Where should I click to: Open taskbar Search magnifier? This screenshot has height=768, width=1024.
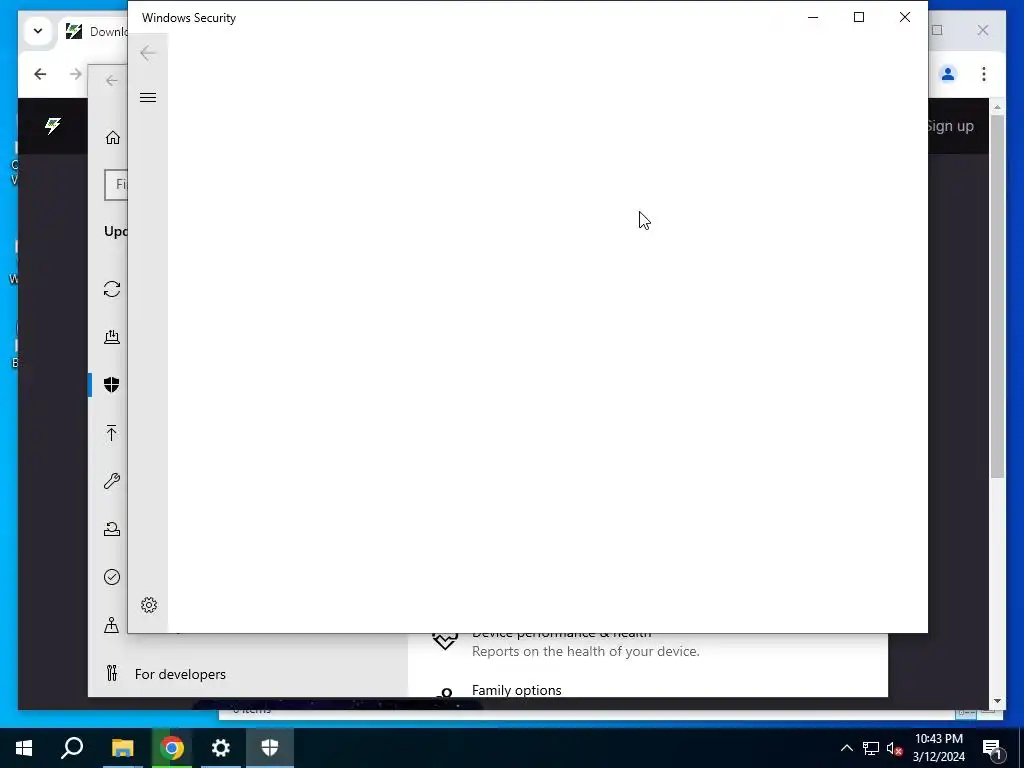coord(72,748)
